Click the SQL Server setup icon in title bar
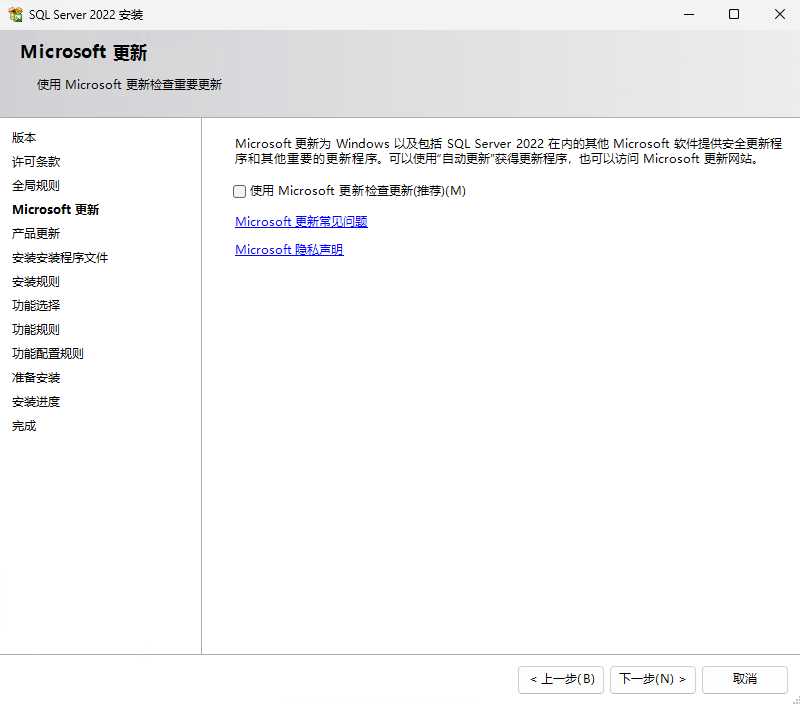The height and width of the screenshot is (704, 800). tap(15, 14)
